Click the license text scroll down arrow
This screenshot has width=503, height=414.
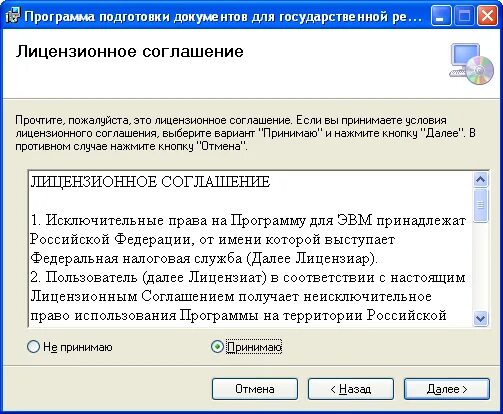click(x=480, y=318)
